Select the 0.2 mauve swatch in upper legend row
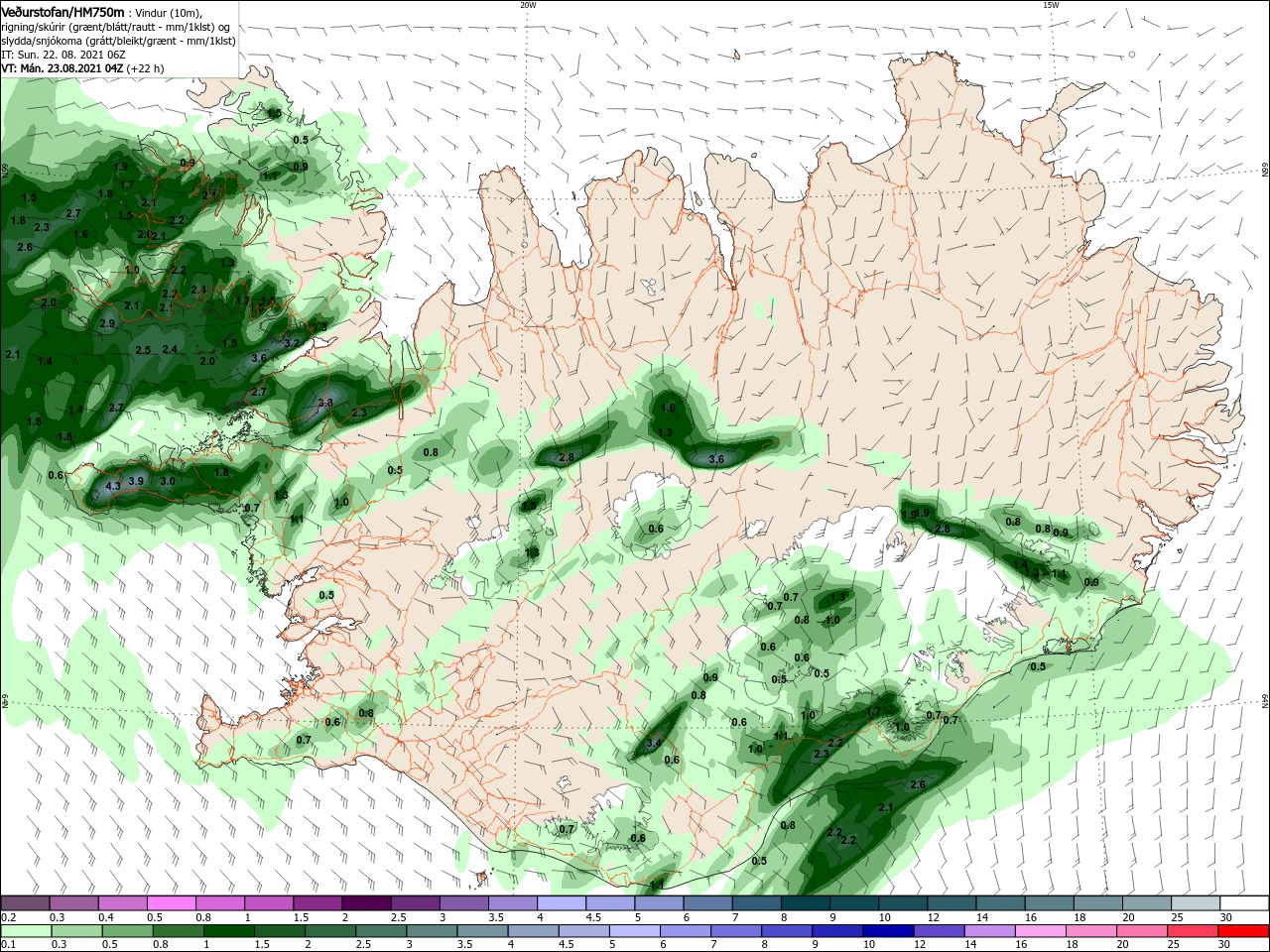Screen dimensions: 1270x952 [25, 903]
